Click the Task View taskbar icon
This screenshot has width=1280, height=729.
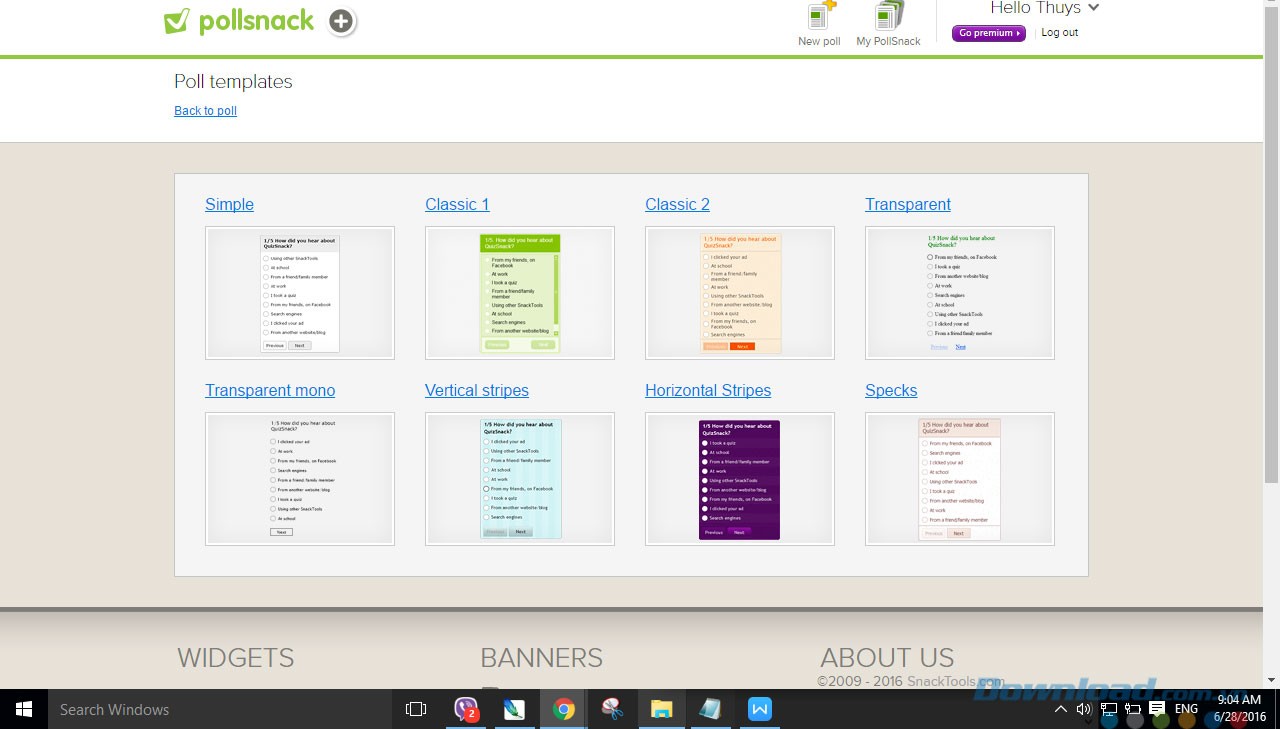[416, 709]
